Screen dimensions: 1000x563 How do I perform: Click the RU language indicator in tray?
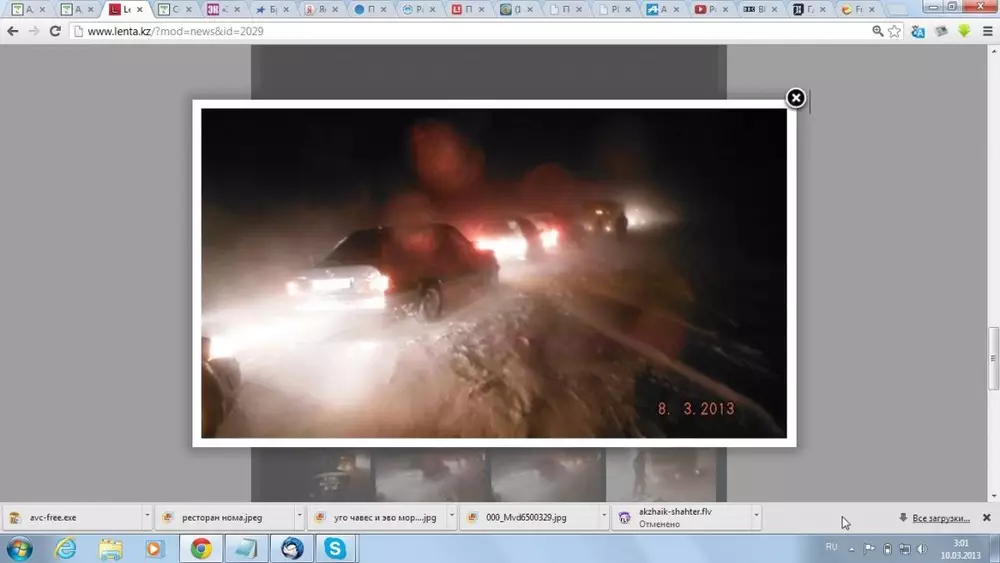pyautogui.click(x=831, y=547)
